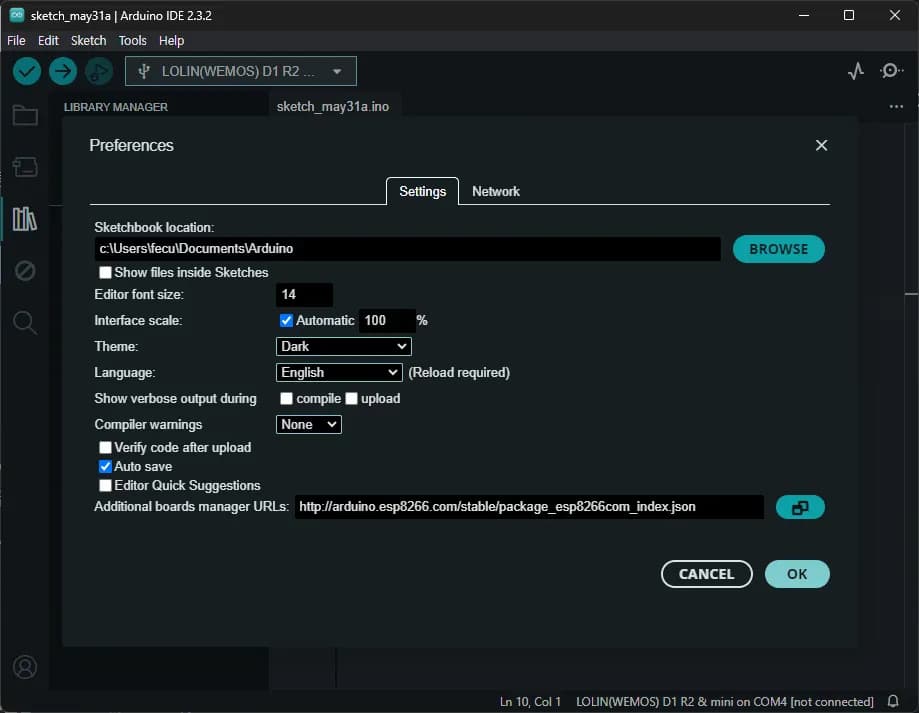Open the additional URLs editor window icon
The height and width of the screenshot is (713, 919).
tap(799, 507)
